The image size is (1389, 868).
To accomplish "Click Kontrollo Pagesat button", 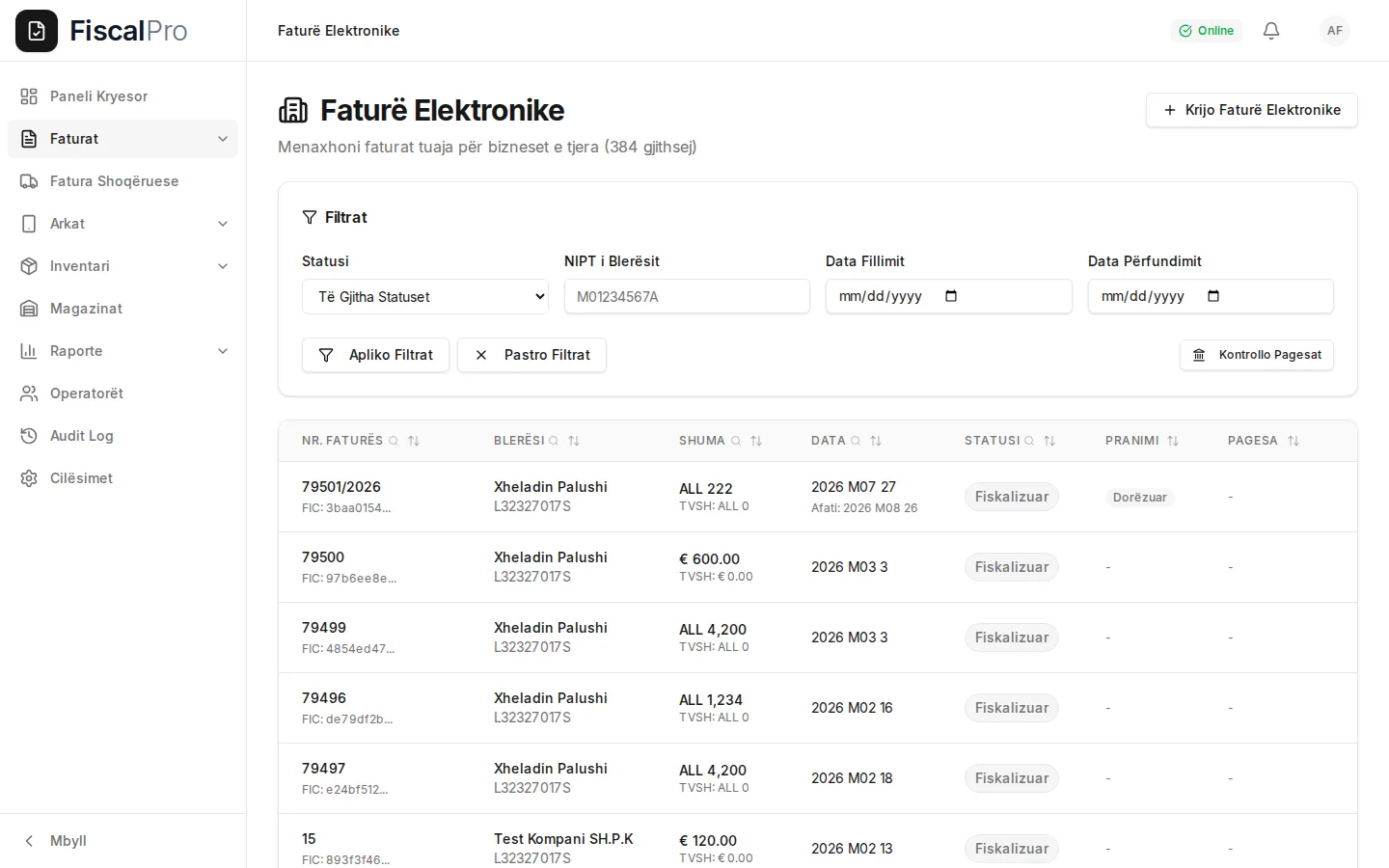I will click(1257, 355).
